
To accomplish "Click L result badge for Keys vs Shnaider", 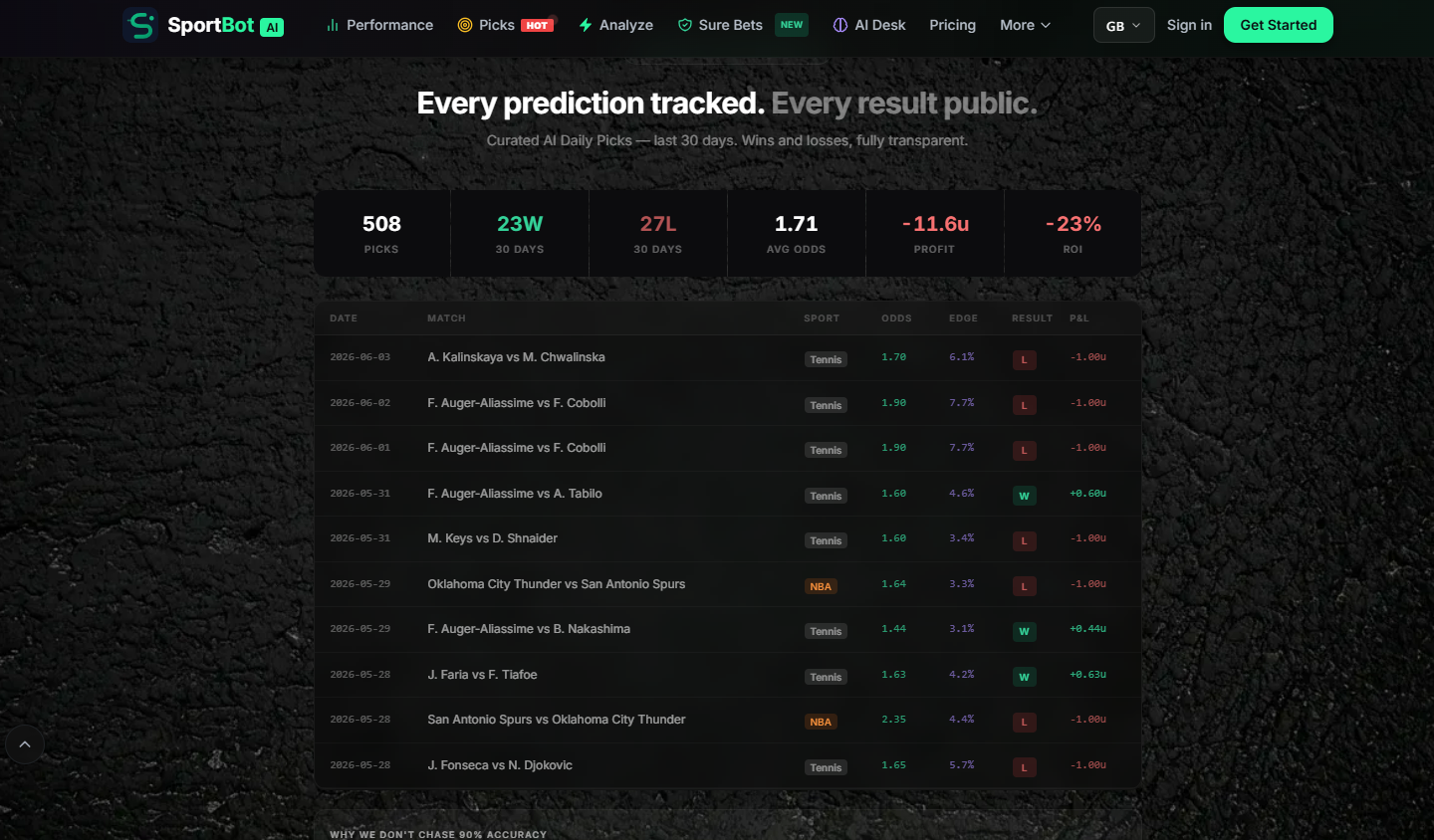I will [x=1024, y=540].
